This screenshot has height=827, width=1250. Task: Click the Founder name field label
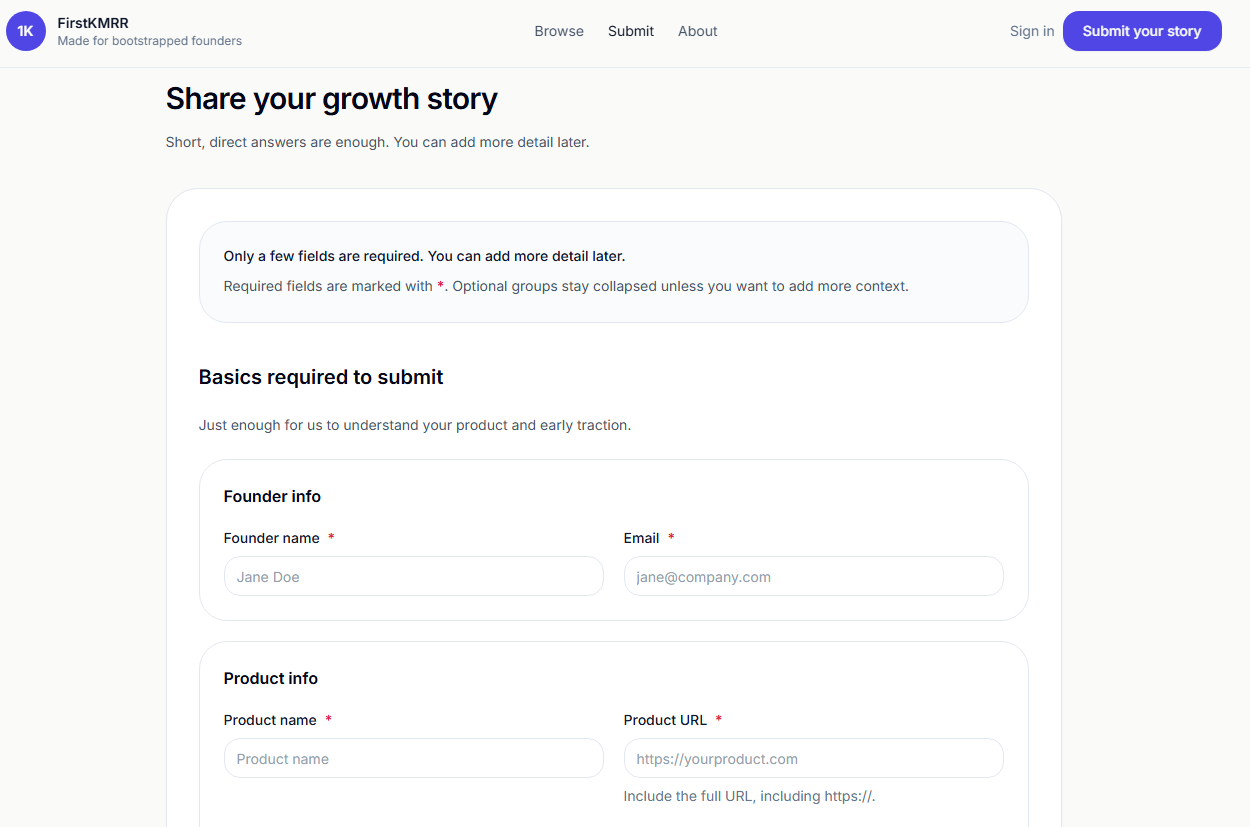coord(272,538)
